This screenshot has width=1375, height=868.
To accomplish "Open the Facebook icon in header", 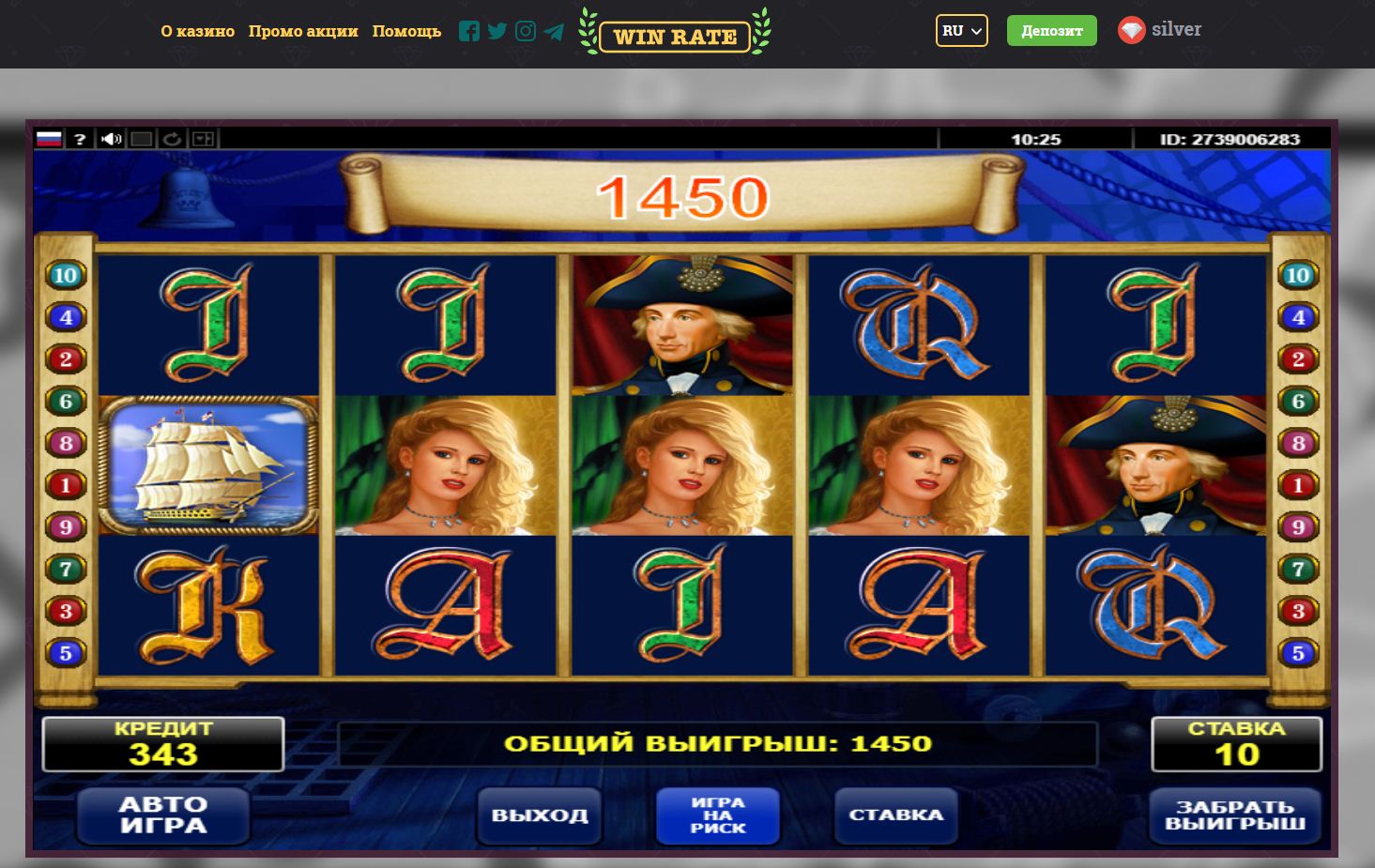I will (x=469, y=31).
